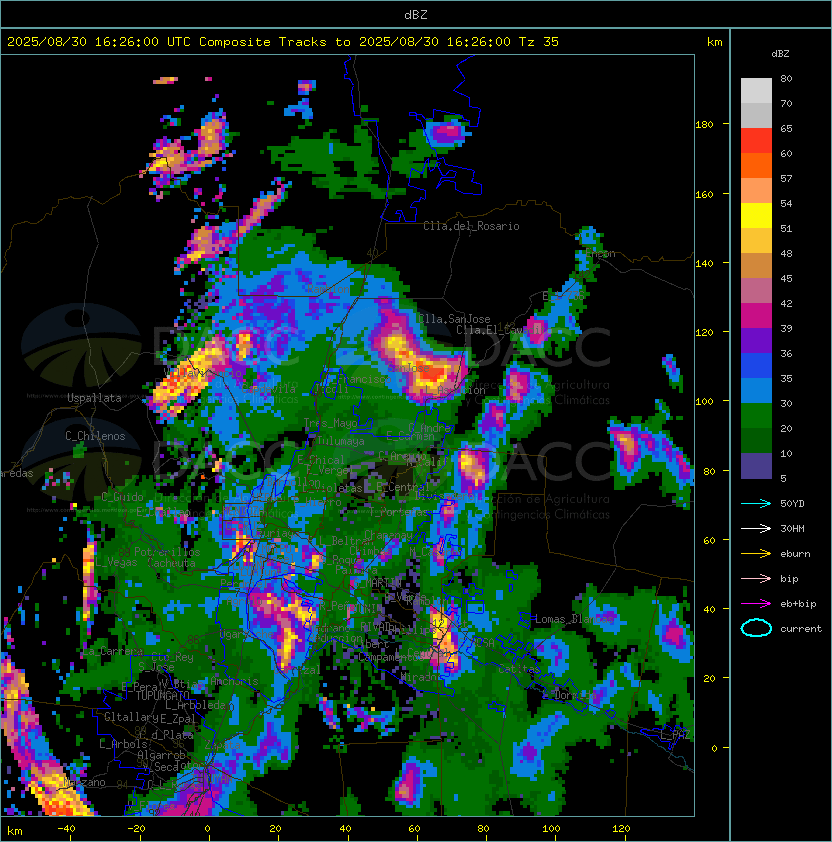Select the Clla.del_Rosario map label

[x=471, y=226]
